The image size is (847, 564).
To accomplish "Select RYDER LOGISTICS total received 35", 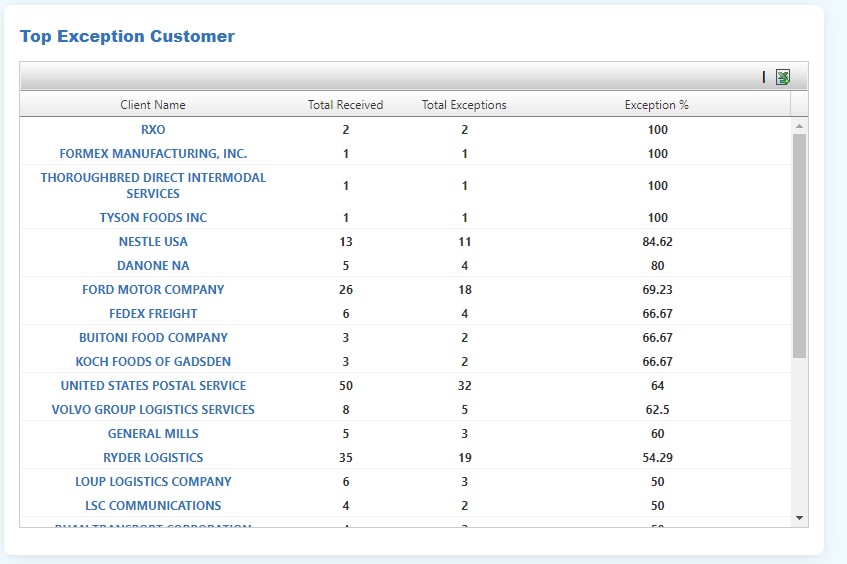I will pyautogui.click(x=346, y=458).
